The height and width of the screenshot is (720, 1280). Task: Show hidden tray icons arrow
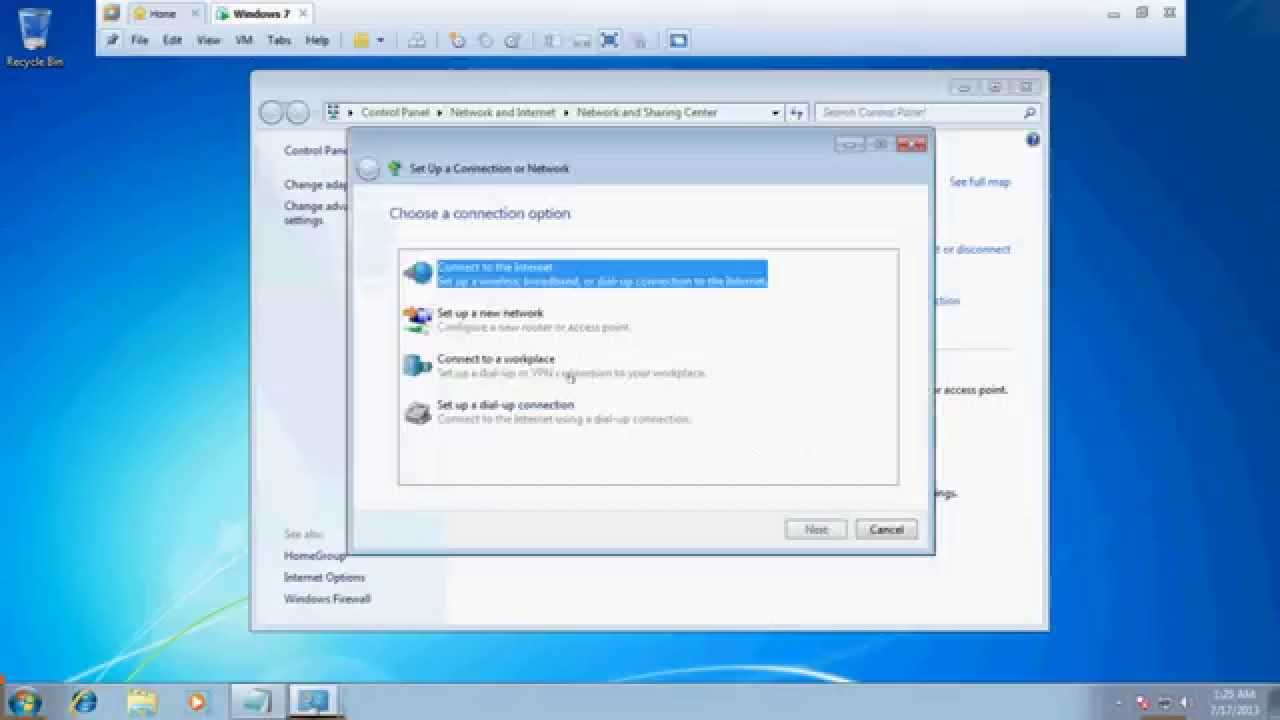(1120, 702)
